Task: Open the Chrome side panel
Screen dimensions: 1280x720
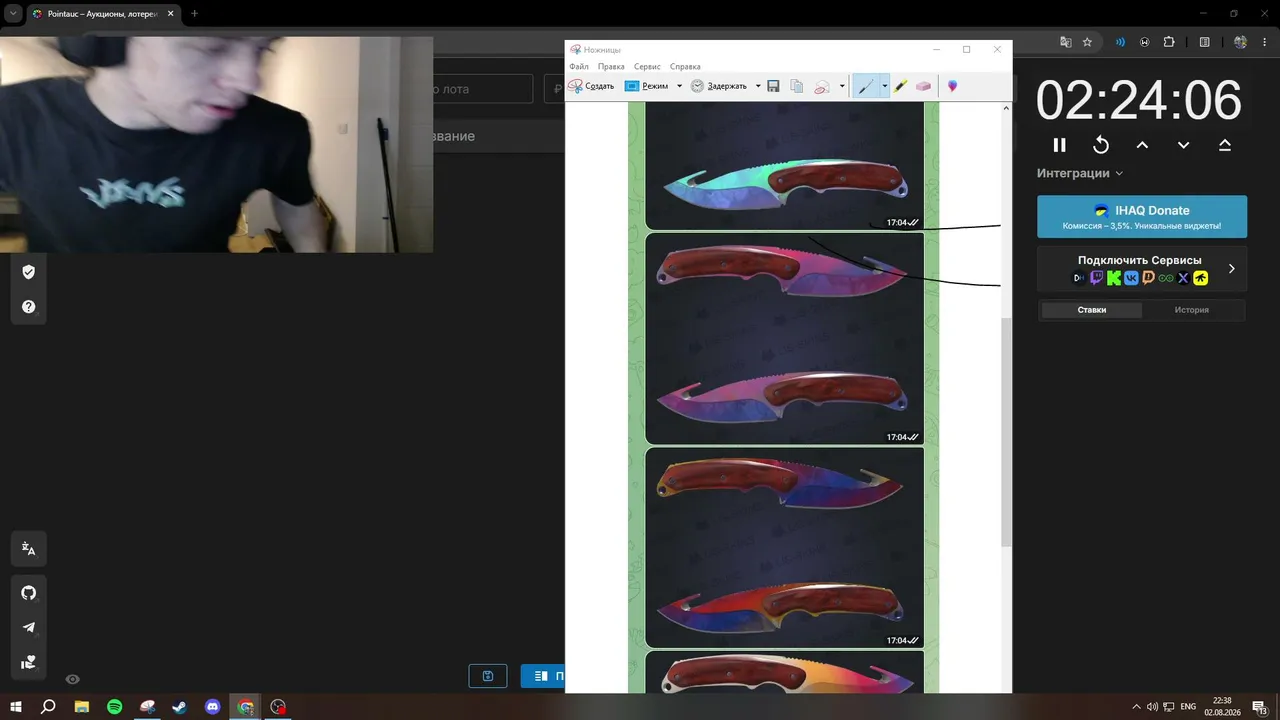Action: 1205,42
